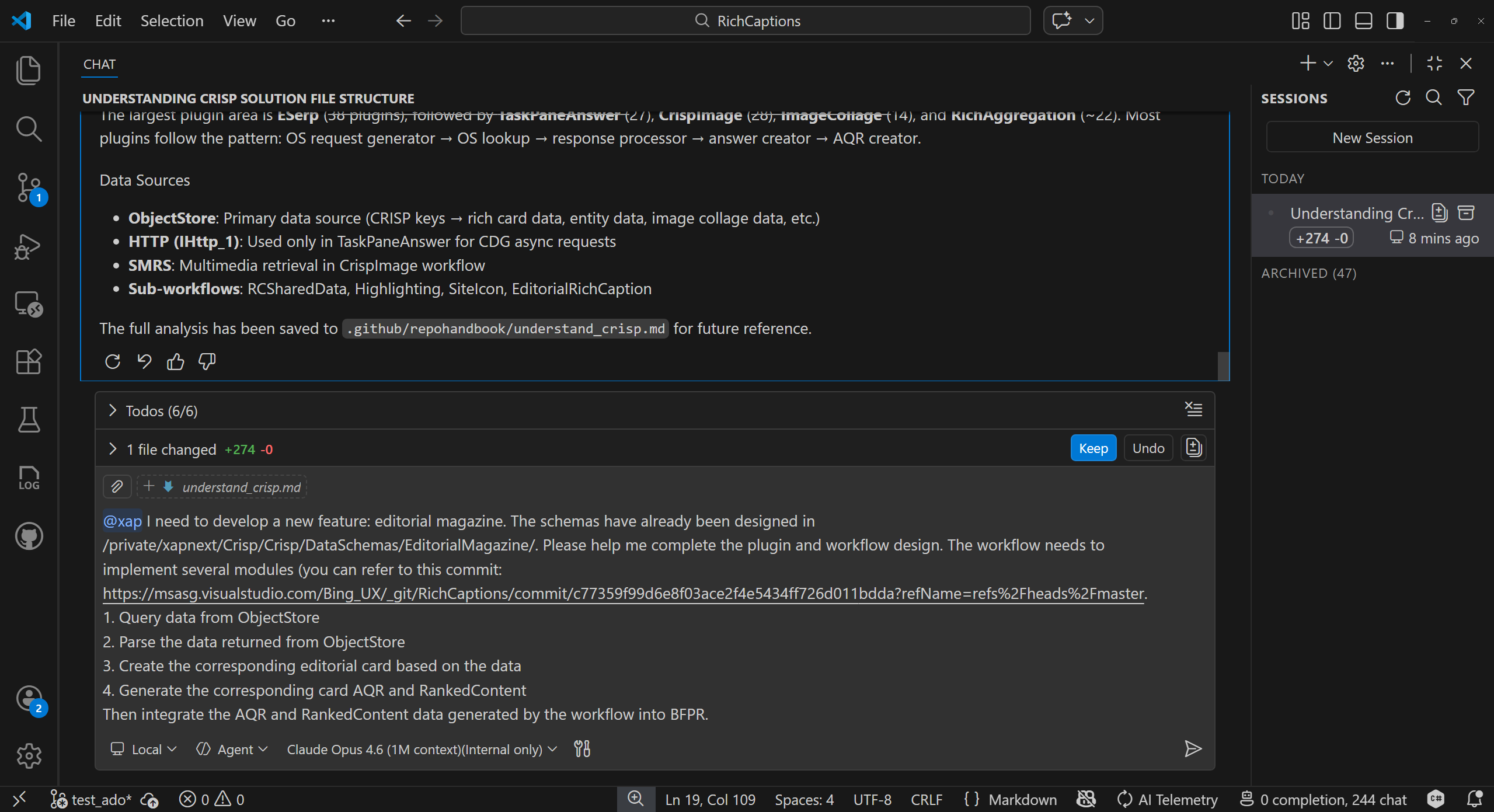
Task: Open Run and Debug view
Action: pos(29,246)
